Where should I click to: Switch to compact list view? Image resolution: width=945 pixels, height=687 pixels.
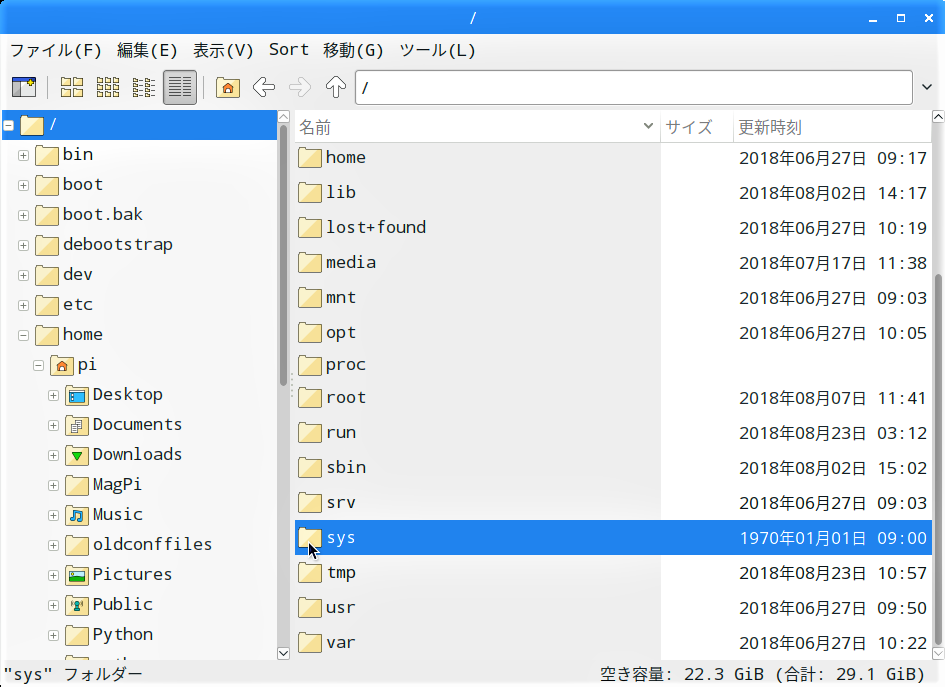[144, 87]
